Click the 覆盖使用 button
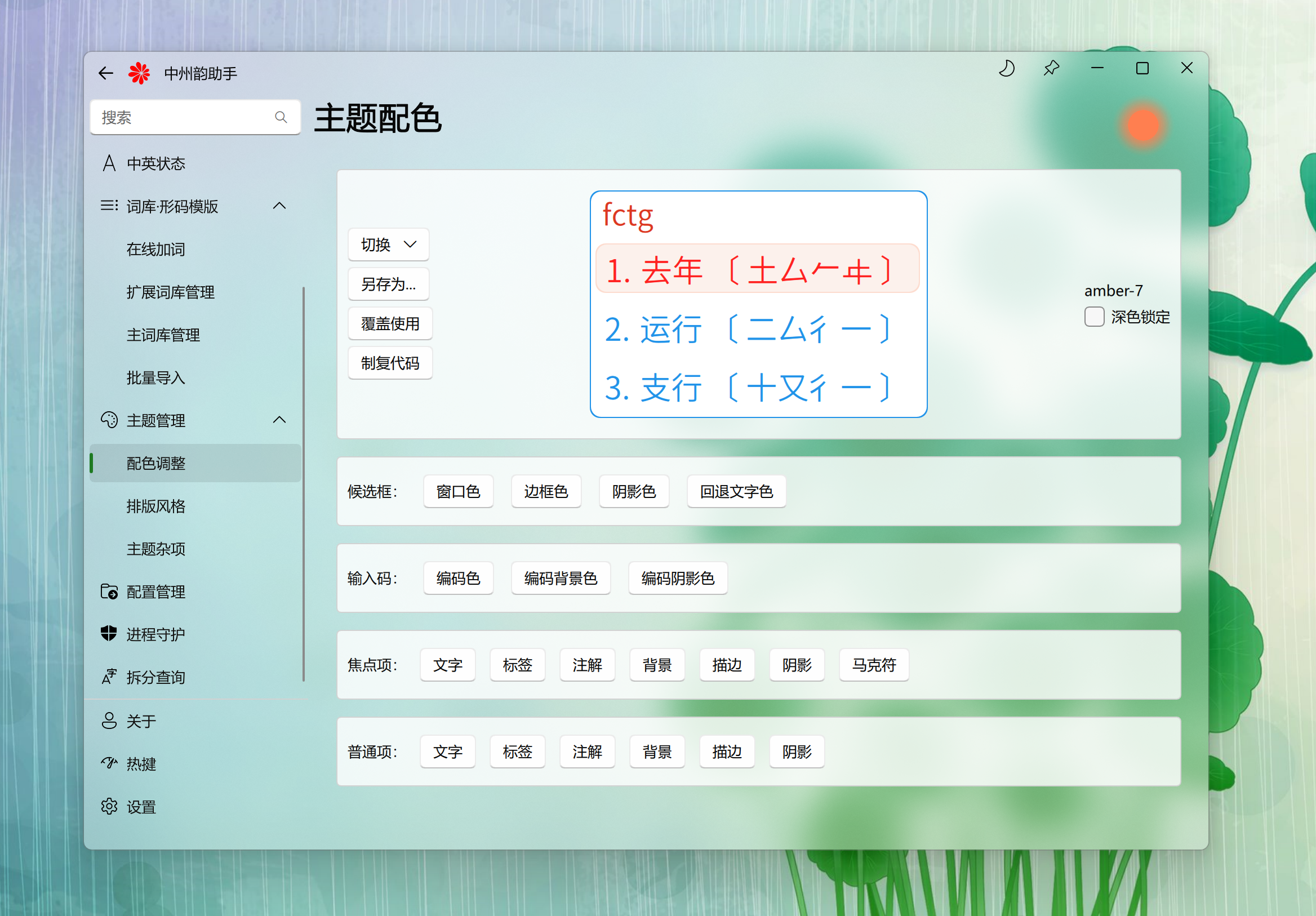Screen dimensions: 1316x916 [390, 324]
